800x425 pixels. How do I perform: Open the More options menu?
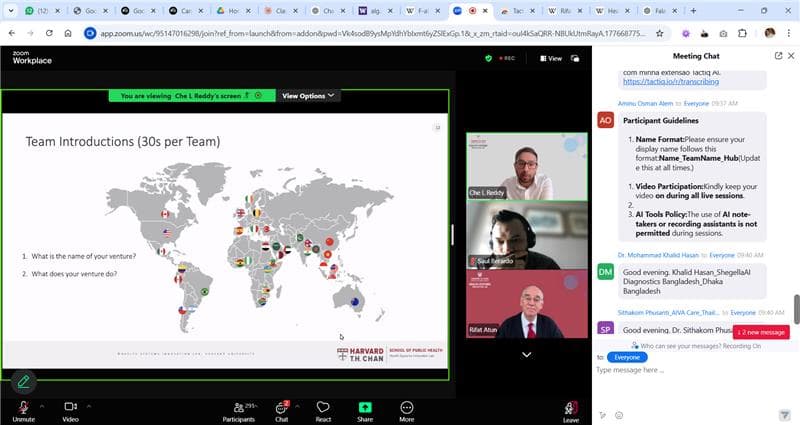click(407, 411)
